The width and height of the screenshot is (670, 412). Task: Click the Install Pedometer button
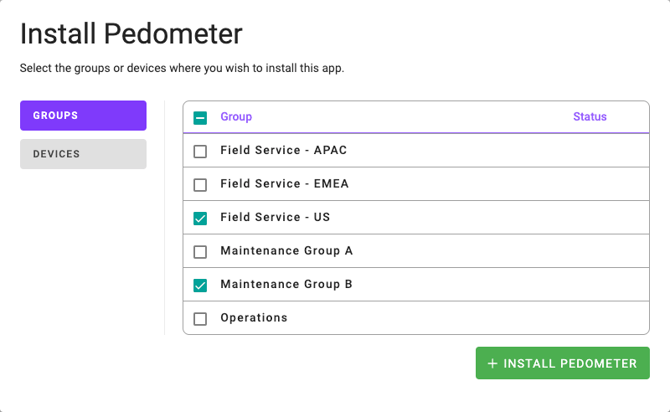pyautogui.click(x=563, y=363)
